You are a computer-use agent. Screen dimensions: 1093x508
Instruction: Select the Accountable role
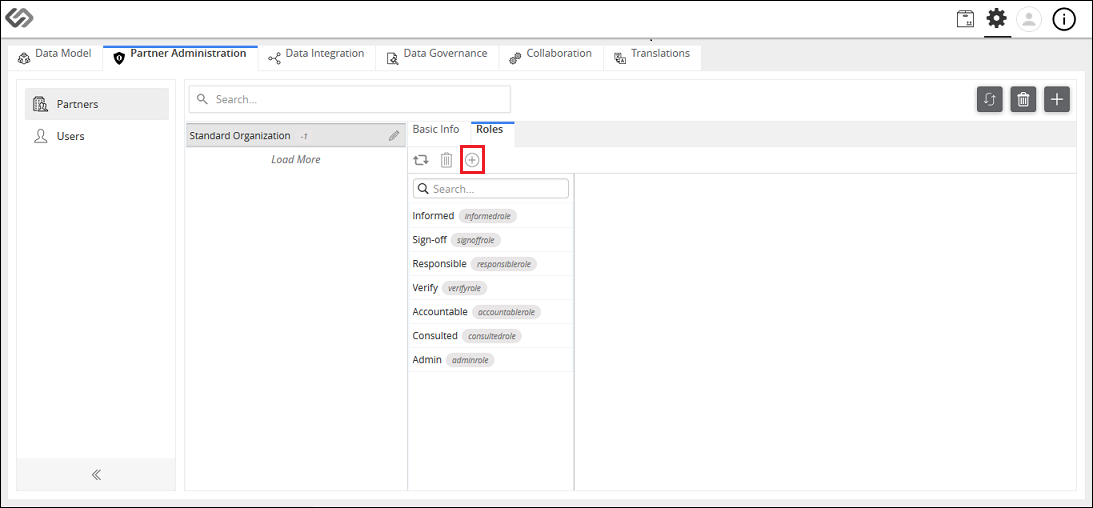[x=491, y=311]
